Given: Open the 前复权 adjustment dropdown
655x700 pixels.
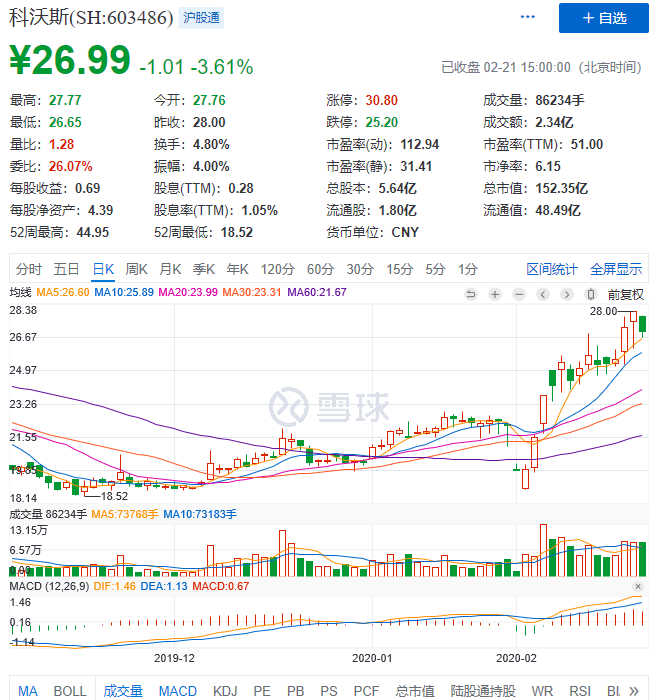Looking at the screenshot, I should pyautogui.click(x=626, y=295).
